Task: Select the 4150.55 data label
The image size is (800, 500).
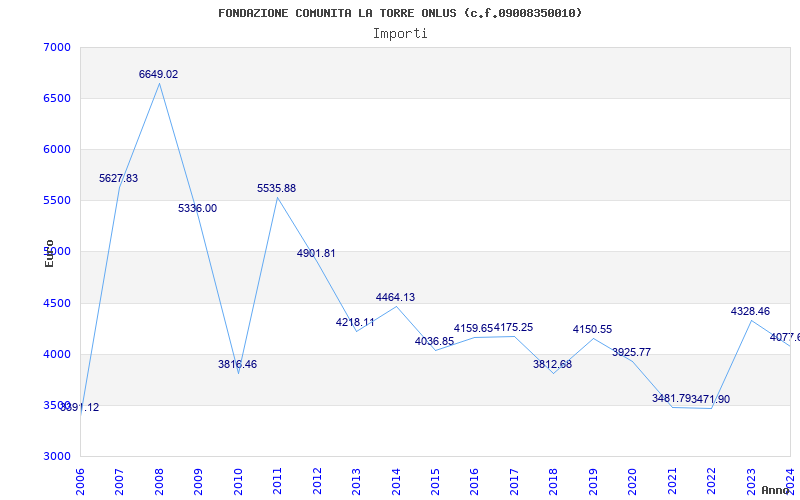Action: coord(592,330)
